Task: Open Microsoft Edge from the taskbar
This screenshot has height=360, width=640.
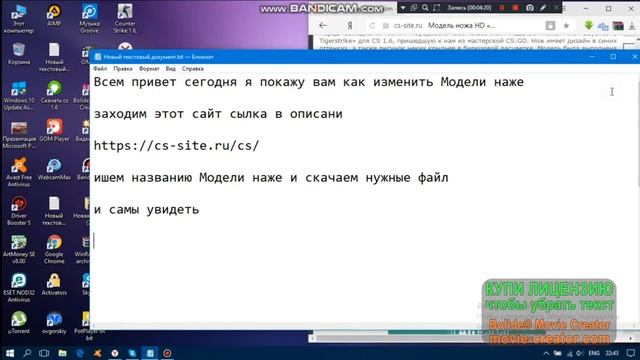Action: tap(80, 353)
